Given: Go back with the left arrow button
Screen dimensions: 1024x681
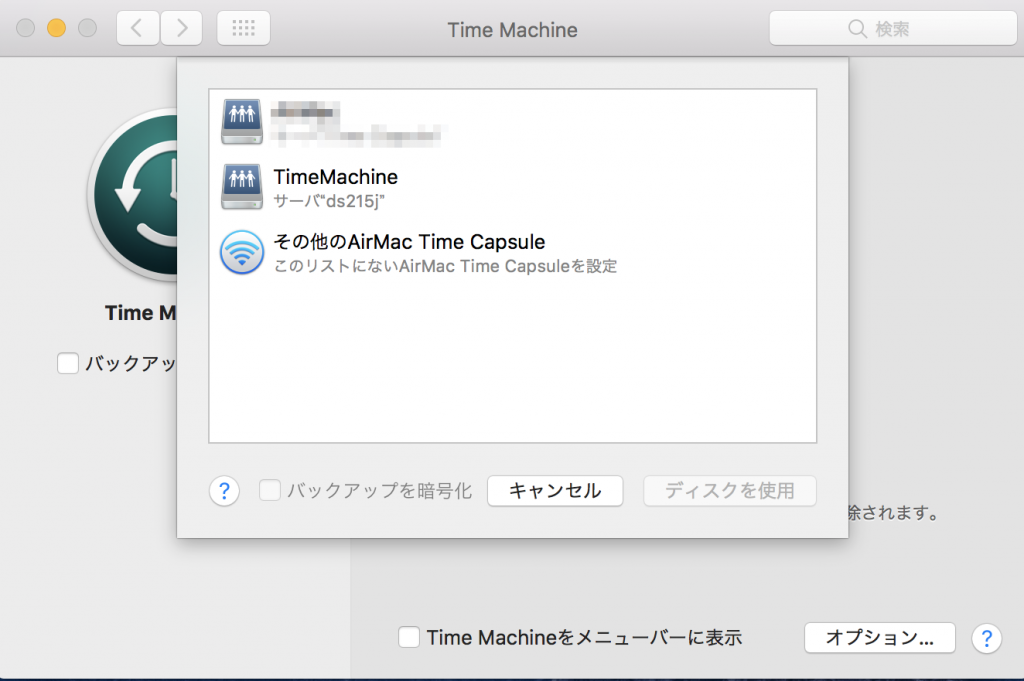Looking at the screenshot, I should [x=137, y=28].
